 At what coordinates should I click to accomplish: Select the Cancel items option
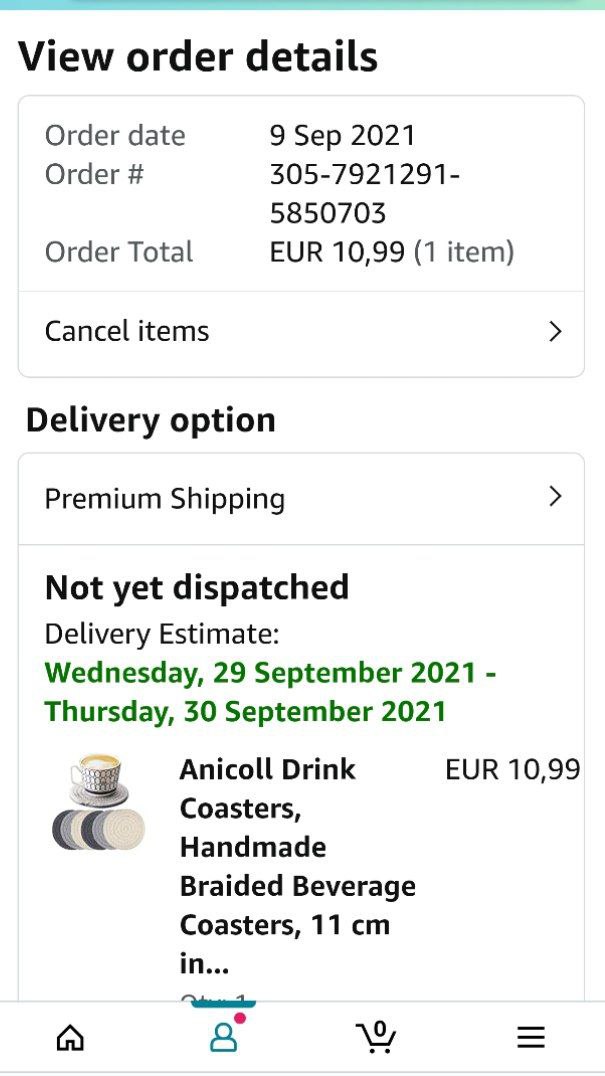127,332
